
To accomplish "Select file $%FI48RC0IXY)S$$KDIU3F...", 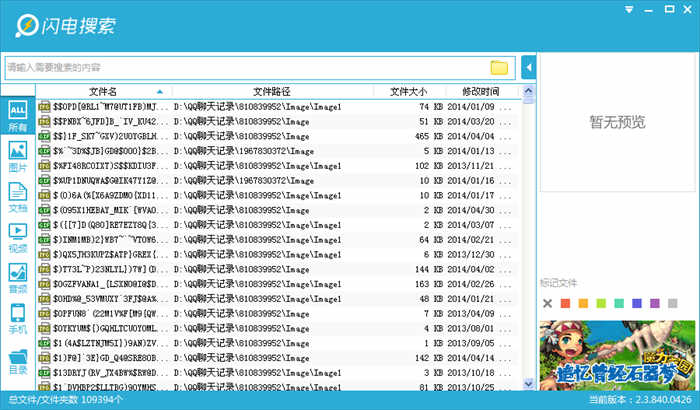I will click(279, 166).
